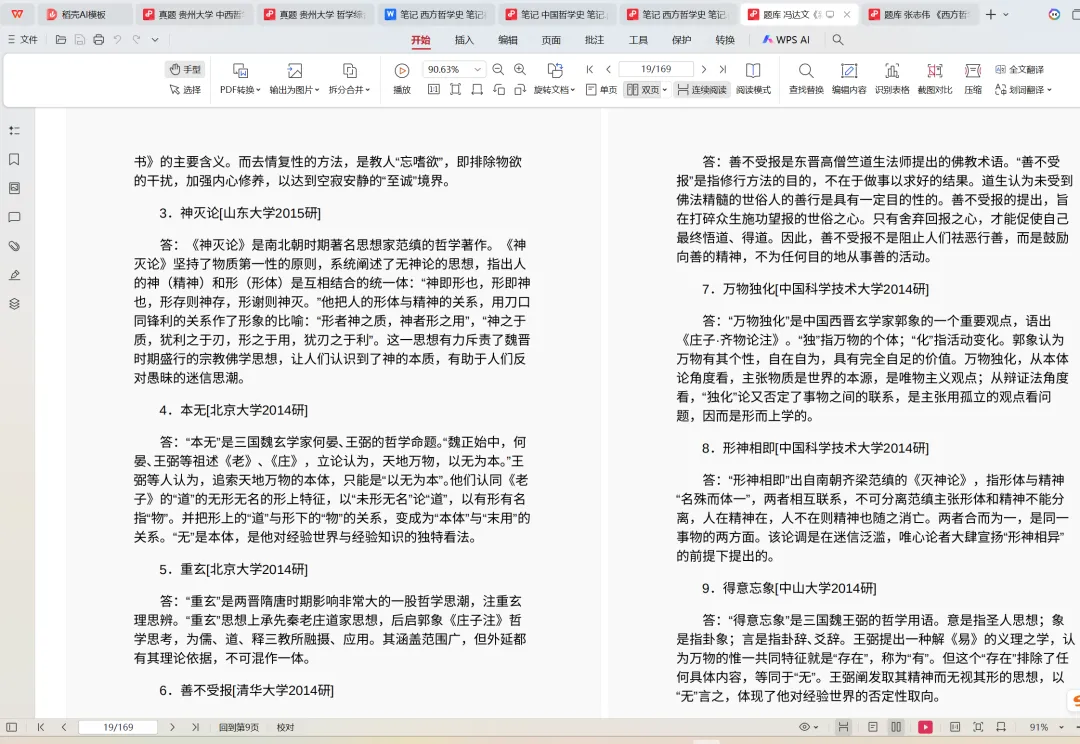Image resolution: width=1080 pixels, height=744 pixels.
Task: Select the 手型 hand tool
Action: point(187,71)
